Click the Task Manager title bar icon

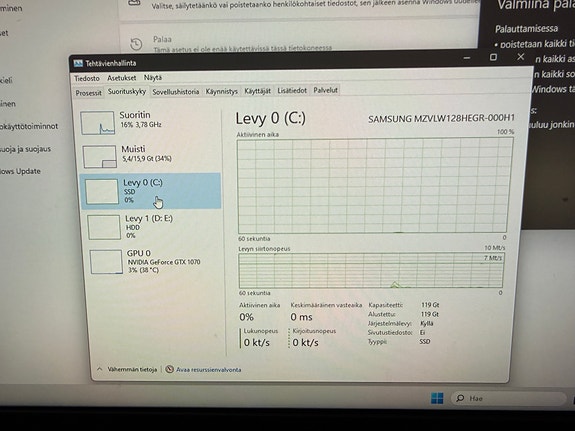78,63
